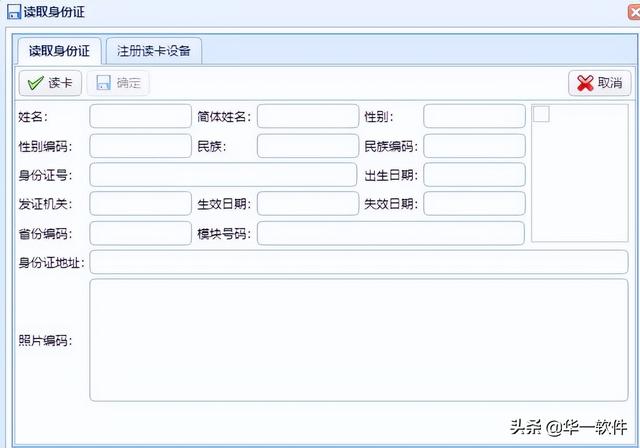Close the 读取身份证 dialog window
The image size is (640, 448).
click(x=634, y=12)
